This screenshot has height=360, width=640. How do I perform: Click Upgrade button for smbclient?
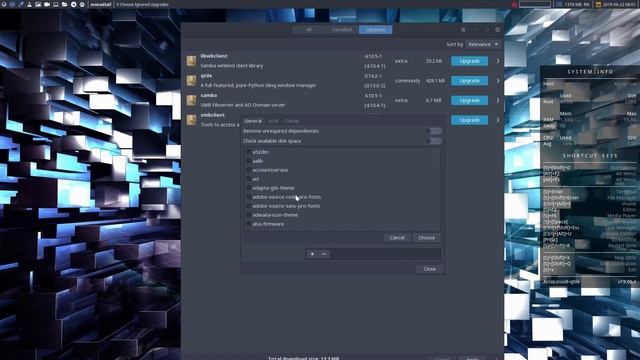pos(469,120)
